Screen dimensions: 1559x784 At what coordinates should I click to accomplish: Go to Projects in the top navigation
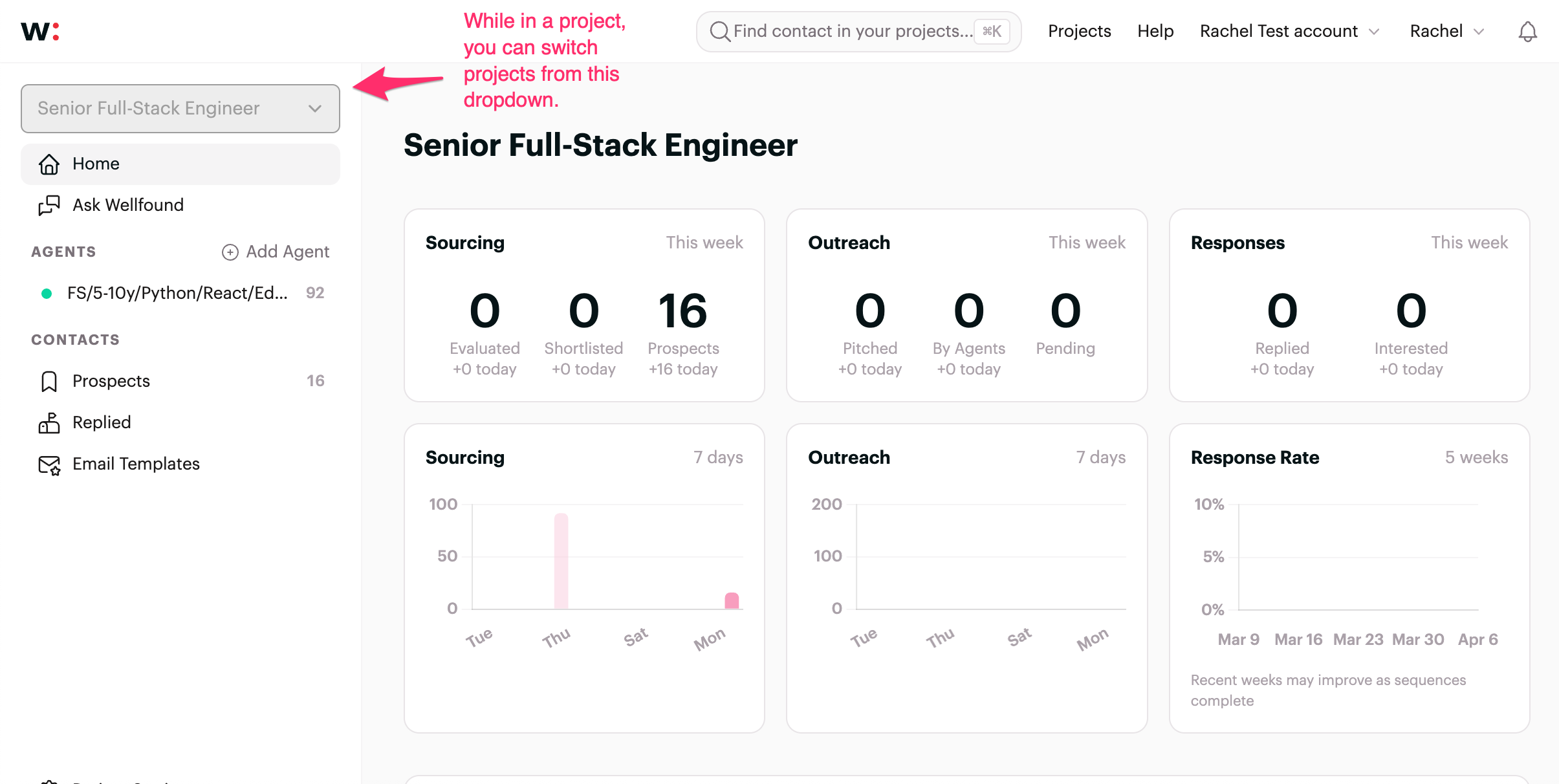coord(1079,31)
